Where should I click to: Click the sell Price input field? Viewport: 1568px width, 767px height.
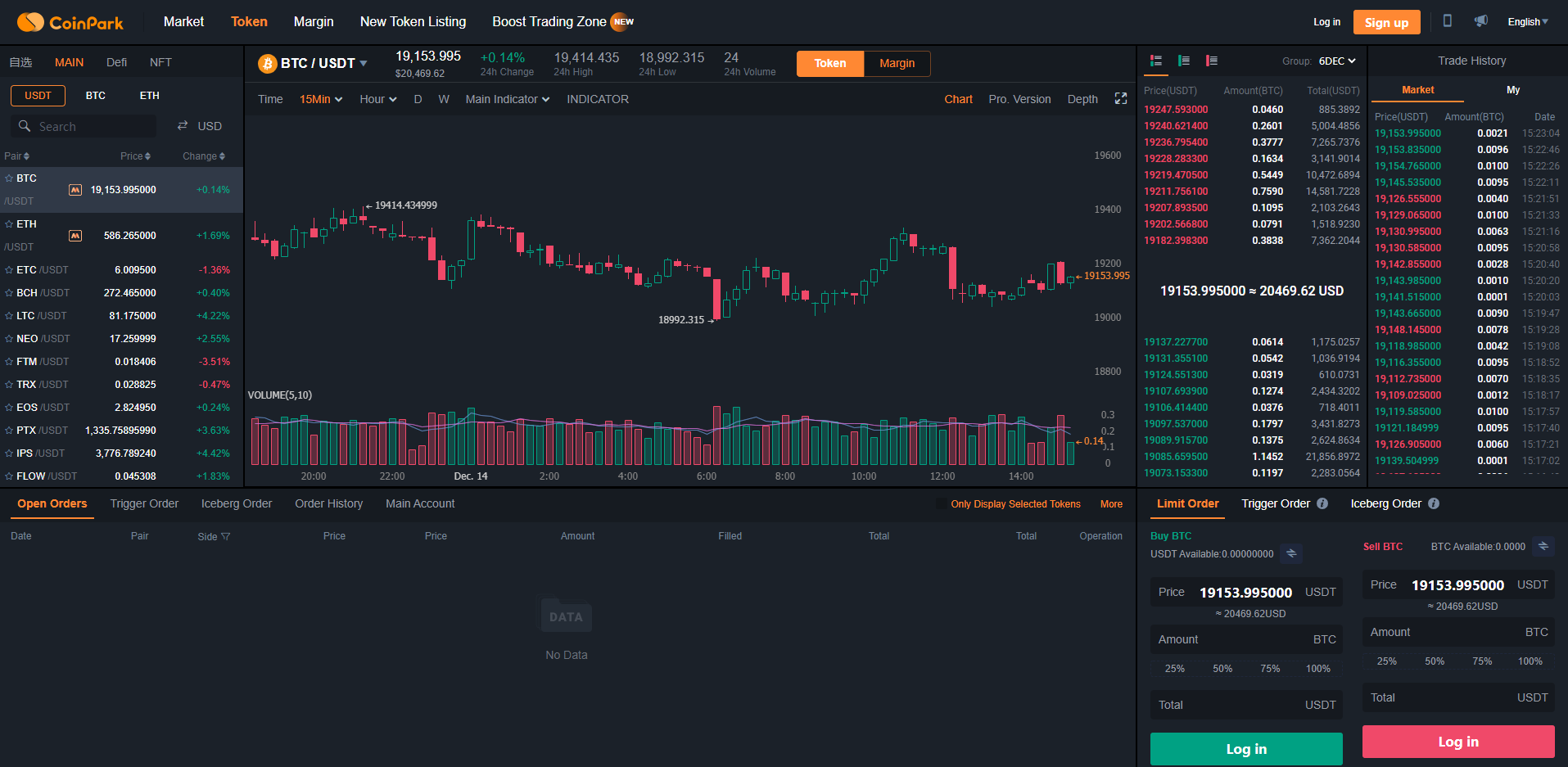[x=1458, y=584]
